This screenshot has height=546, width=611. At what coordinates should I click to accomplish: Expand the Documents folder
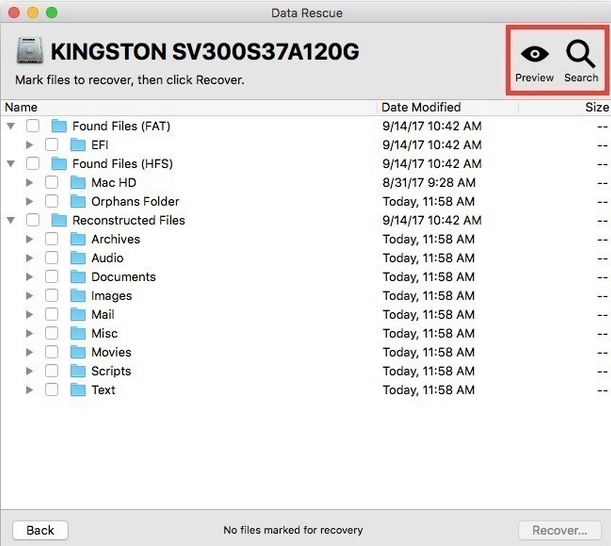coord(29,277)
